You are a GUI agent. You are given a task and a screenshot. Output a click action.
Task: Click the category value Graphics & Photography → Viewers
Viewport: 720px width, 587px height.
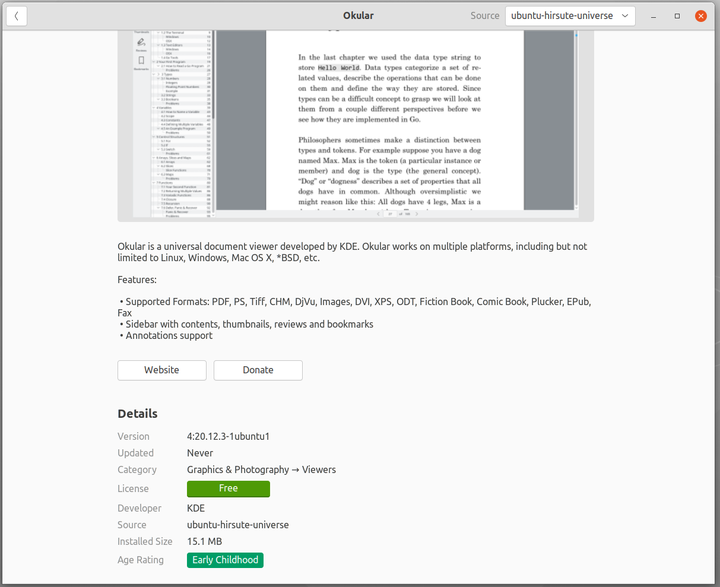coord(261,469)
